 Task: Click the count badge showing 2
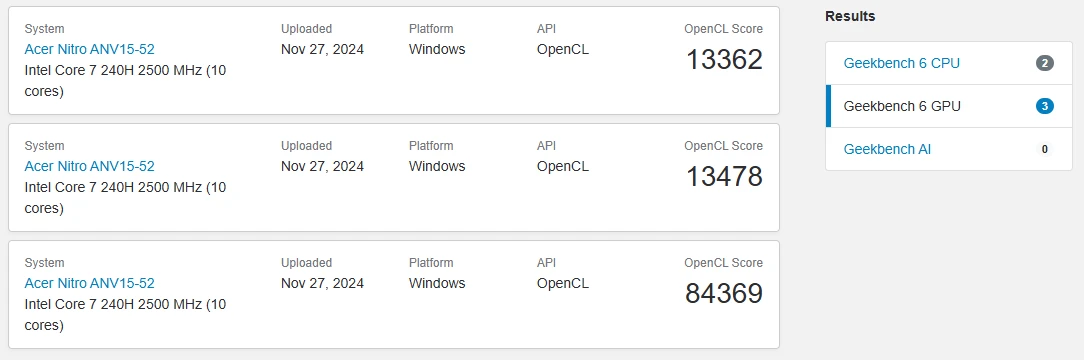(x=1045, y=64)
